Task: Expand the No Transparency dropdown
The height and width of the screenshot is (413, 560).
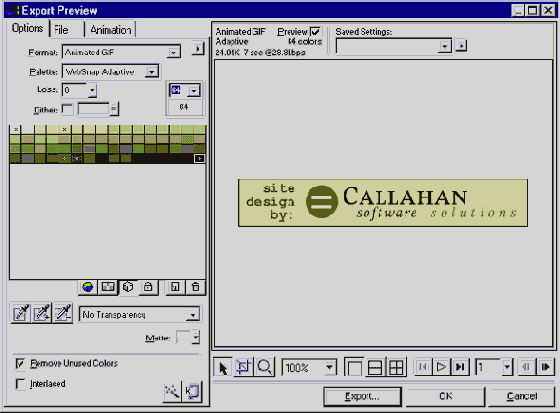Action: pos(140,315)
